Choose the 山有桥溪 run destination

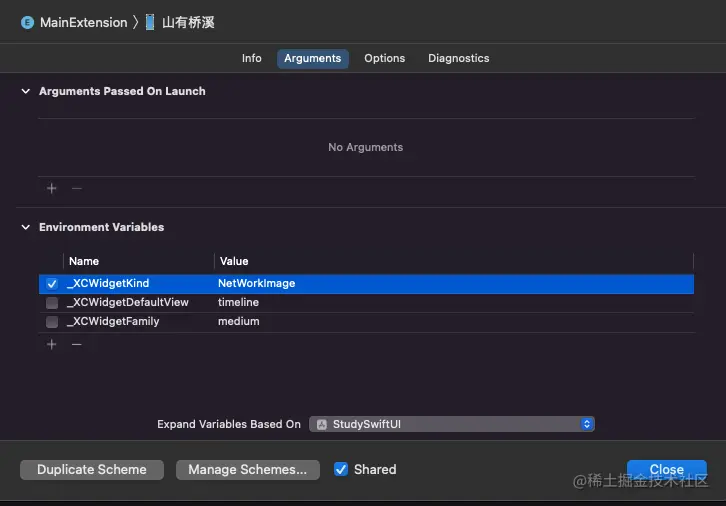[x=188, y=22]
